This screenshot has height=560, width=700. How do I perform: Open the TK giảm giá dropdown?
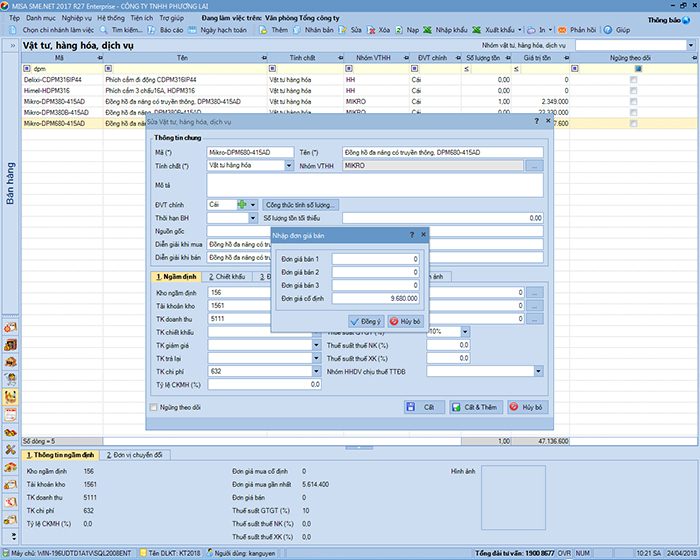pos(316,345)
